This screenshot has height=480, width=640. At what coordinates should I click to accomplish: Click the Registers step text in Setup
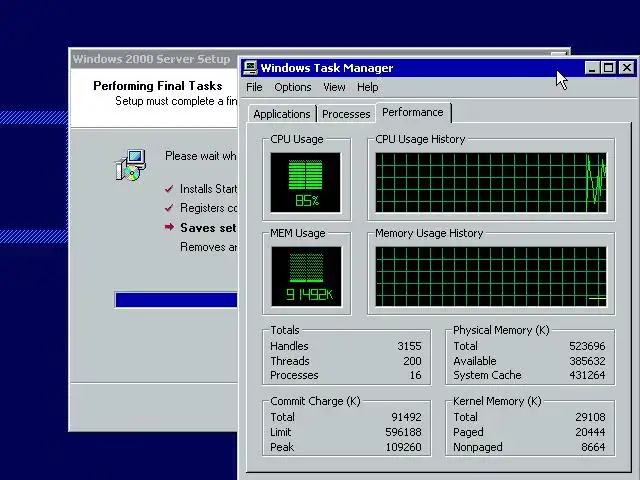(208, 208)
